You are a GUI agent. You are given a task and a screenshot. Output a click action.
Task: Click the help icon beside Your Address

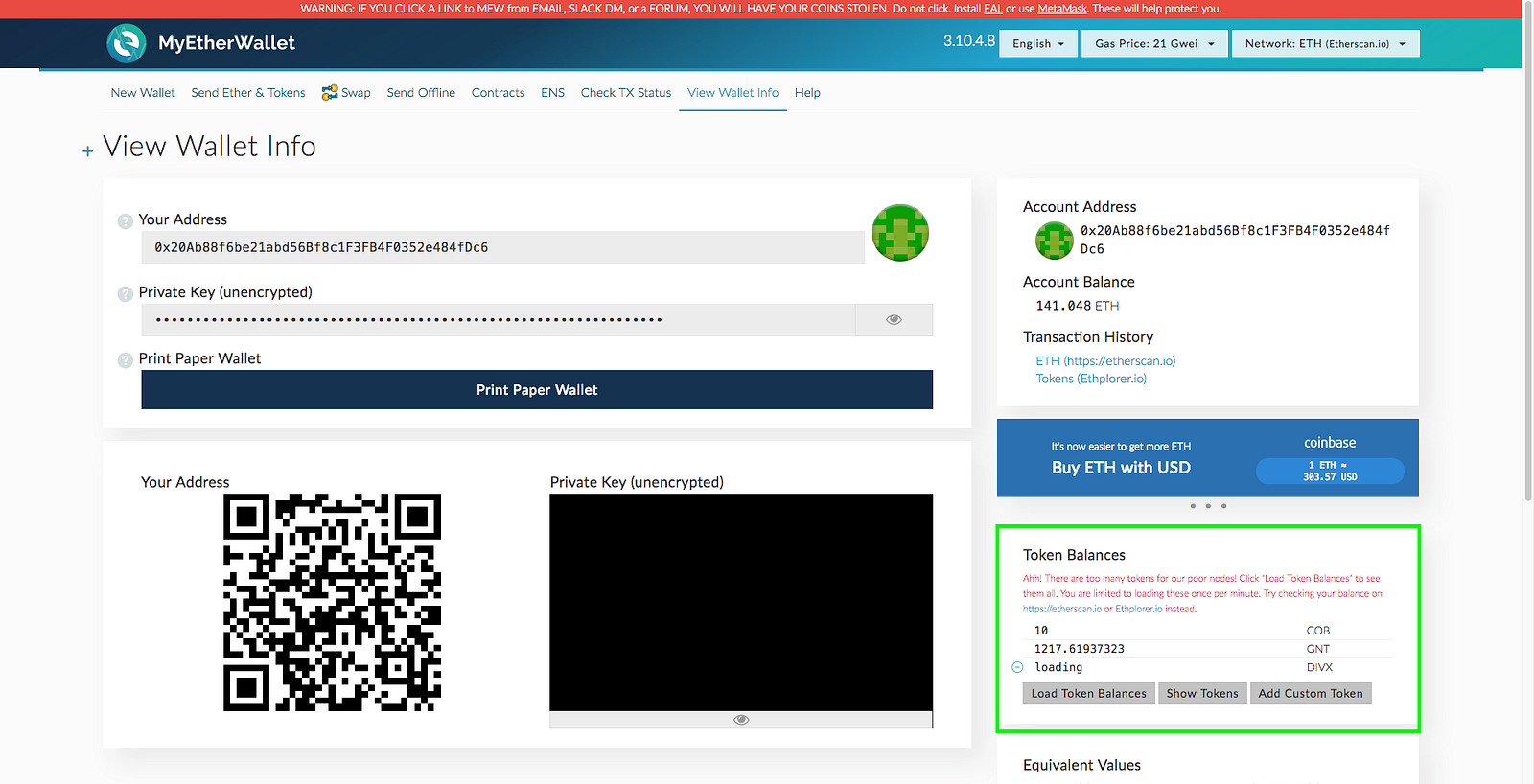coord(125,221)
